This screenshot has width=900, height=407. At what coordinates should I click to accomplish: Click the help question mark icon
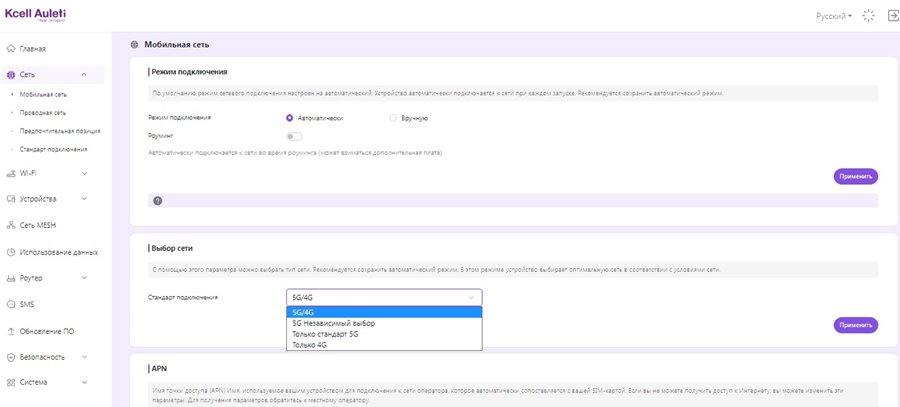pyautogui.click(x=157, y=200)
